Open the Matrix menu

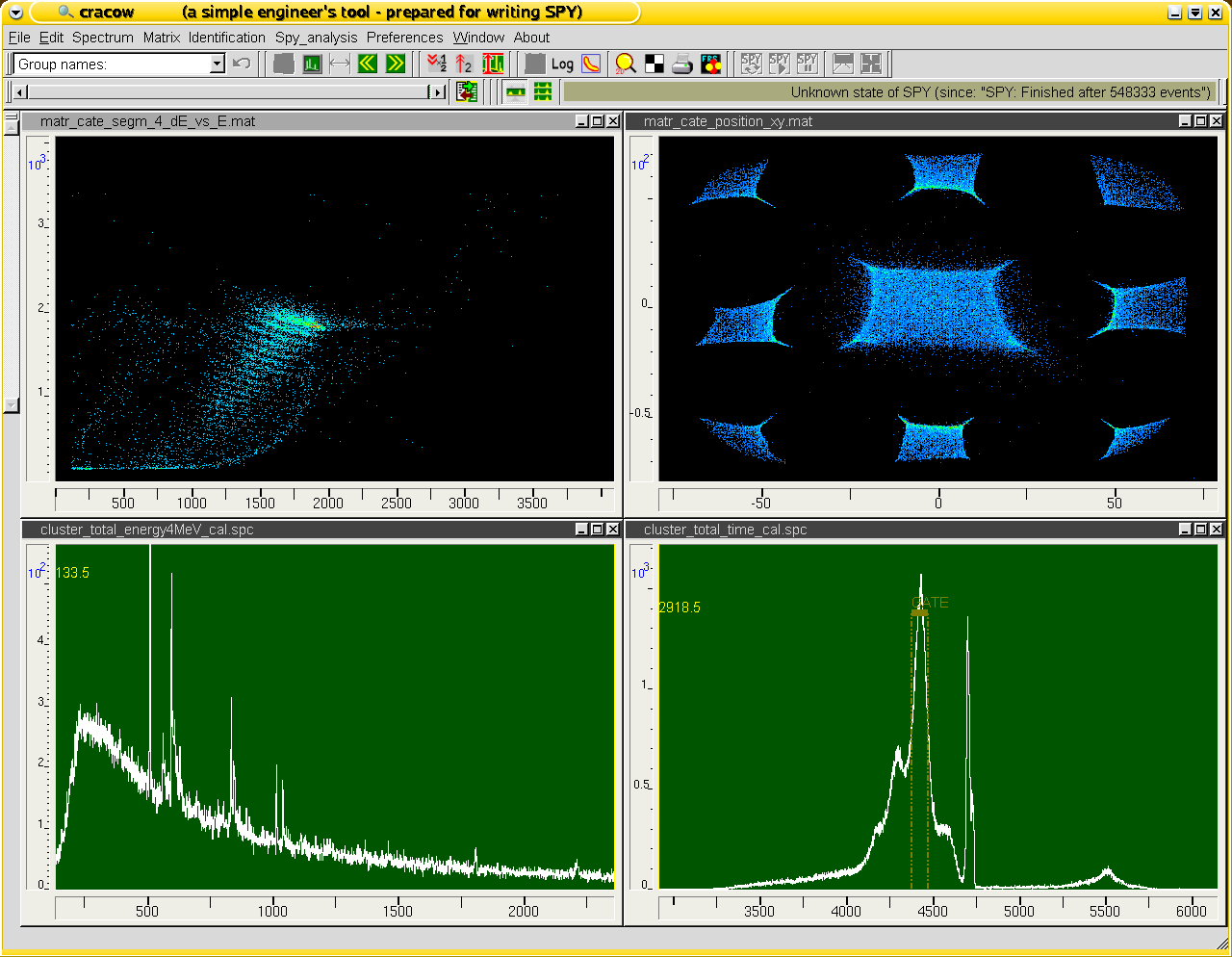click(x=162, y=38)
